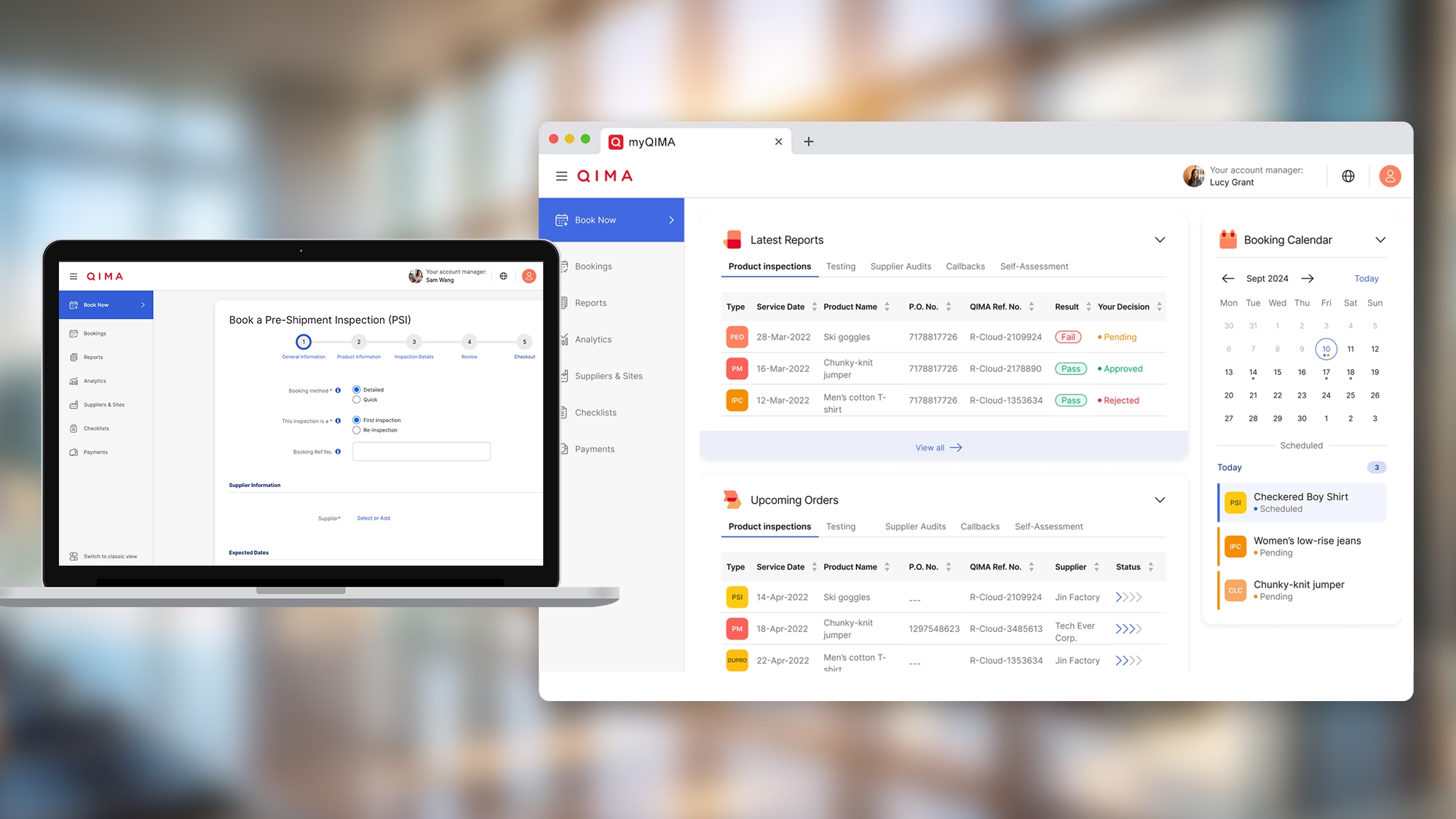The width and height of the screenshot is (1456, 819).
Task: Select Quick booking method radio
Action: click(x=357, y=400)
